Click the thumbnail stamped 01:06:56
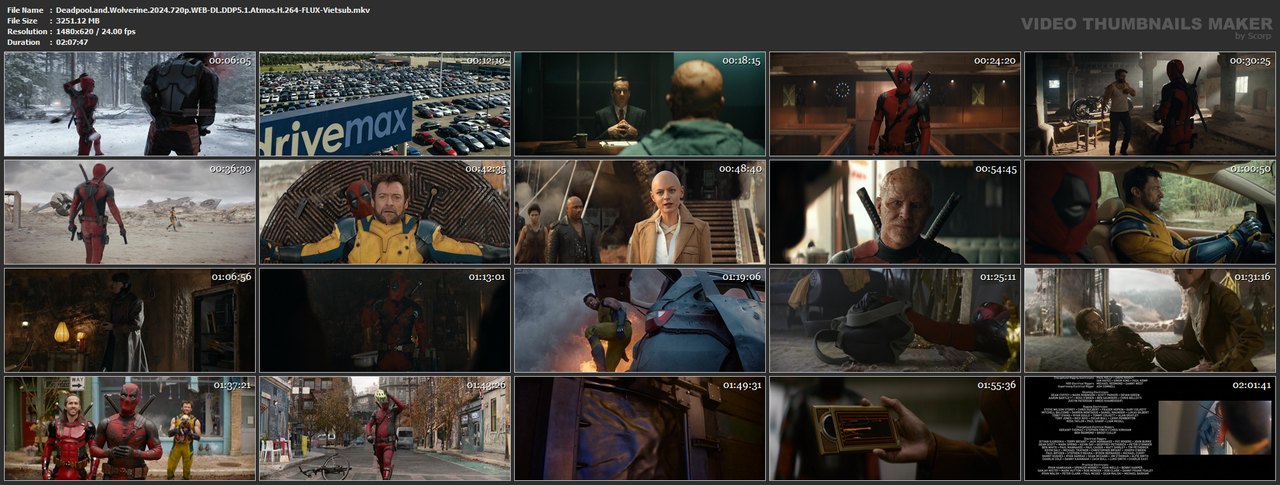 (x=130, y=320)
